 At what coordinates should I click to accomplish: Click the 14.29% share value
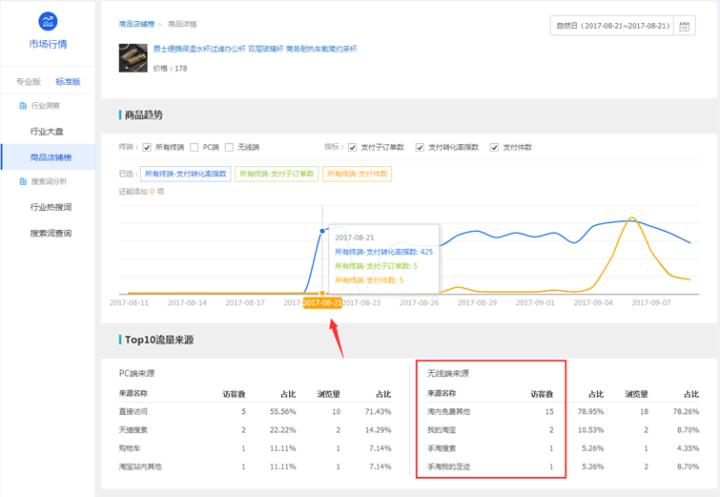pos(378,430)
